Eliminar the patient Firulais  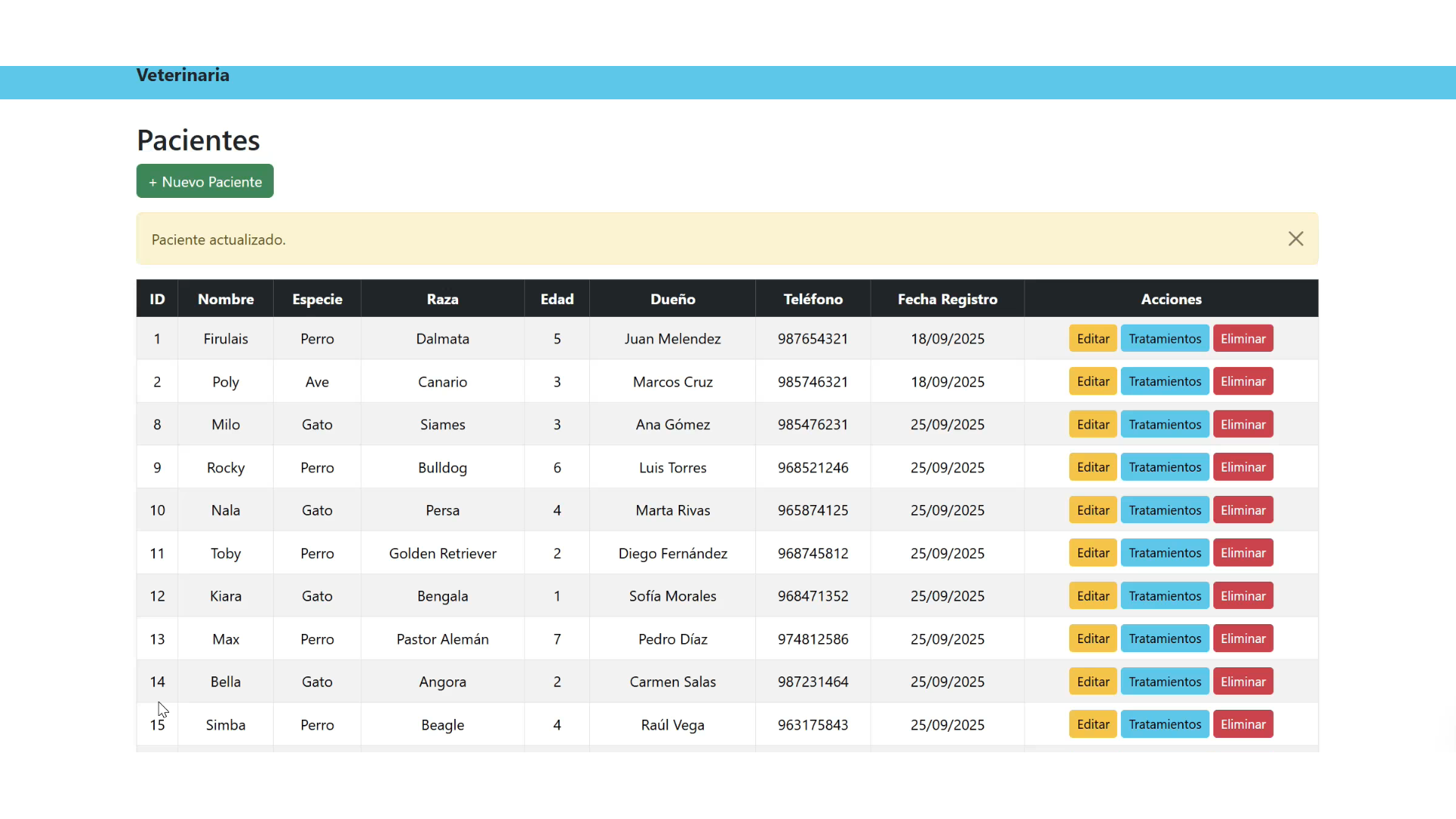(1242, 338)
